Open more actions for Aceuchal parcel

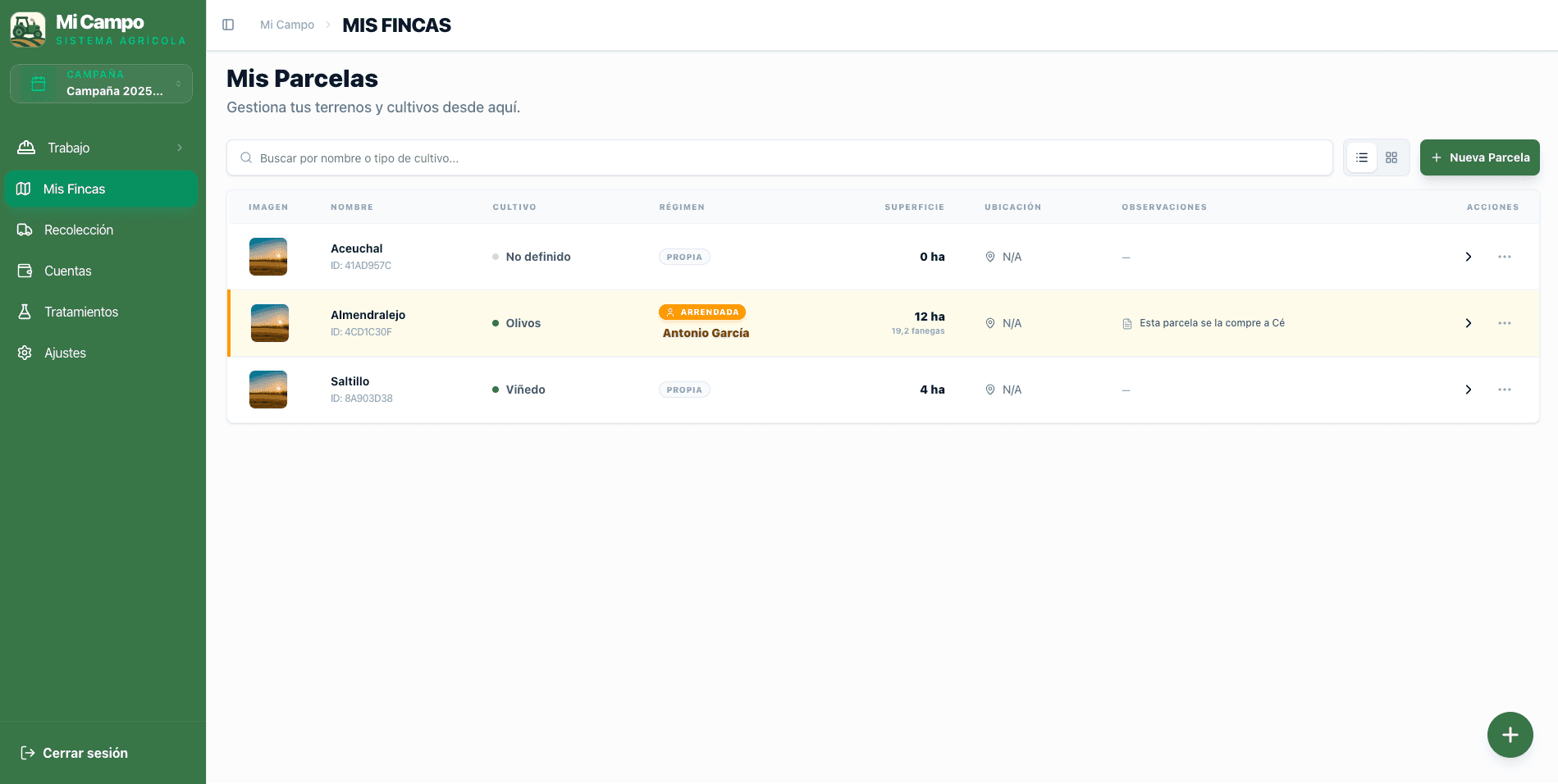1504,257
